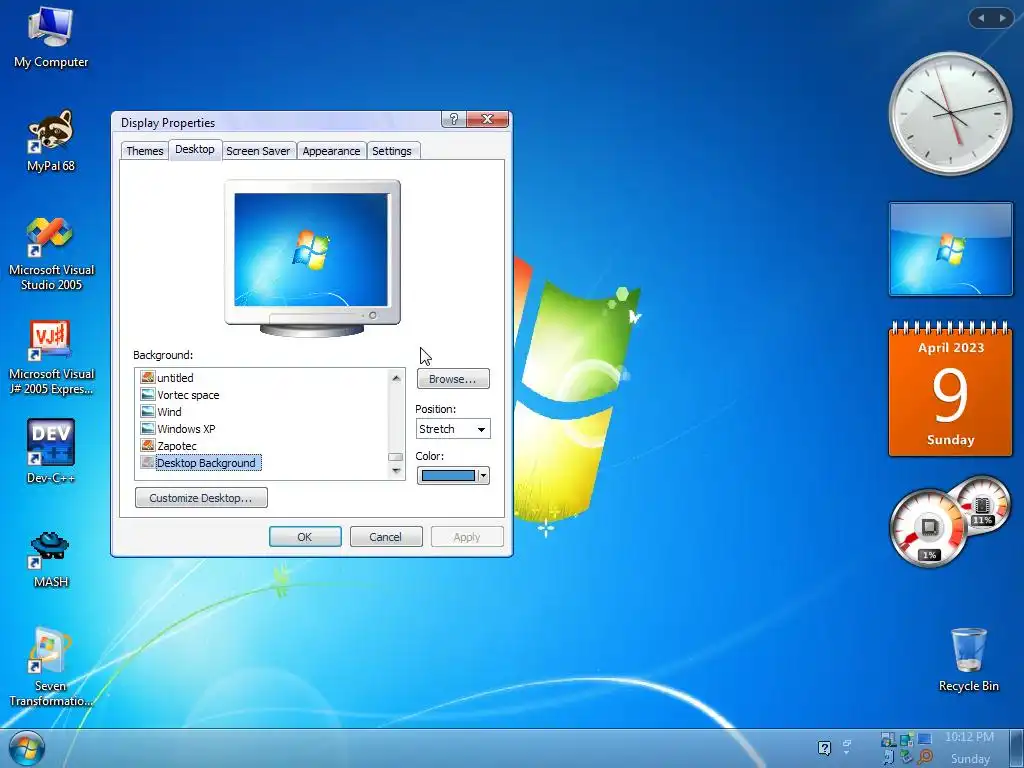
Task: Click the question mark language bar icon
Action: click(x=825, y=748)
